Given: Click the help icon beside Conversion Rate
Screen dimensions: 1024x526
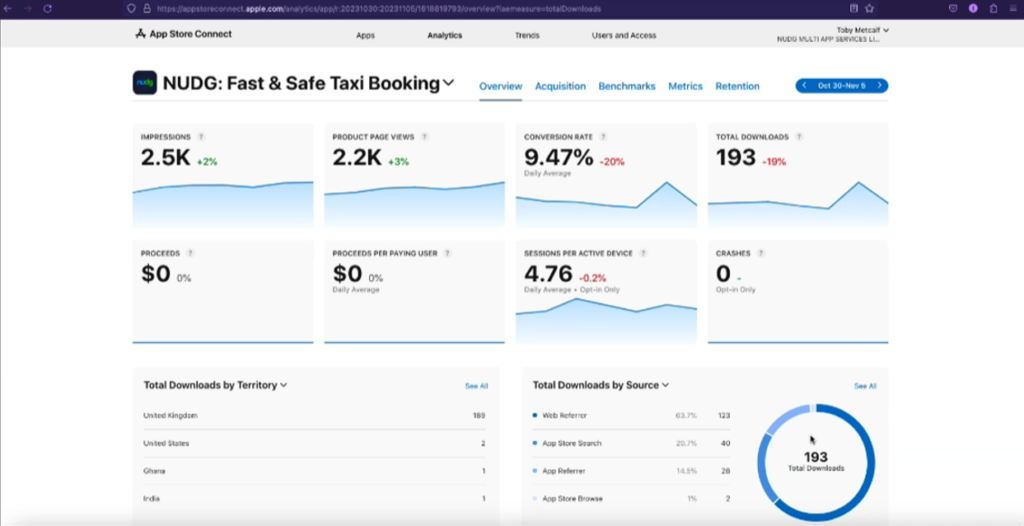Looking at the screenshot, I should pos(603,137).
